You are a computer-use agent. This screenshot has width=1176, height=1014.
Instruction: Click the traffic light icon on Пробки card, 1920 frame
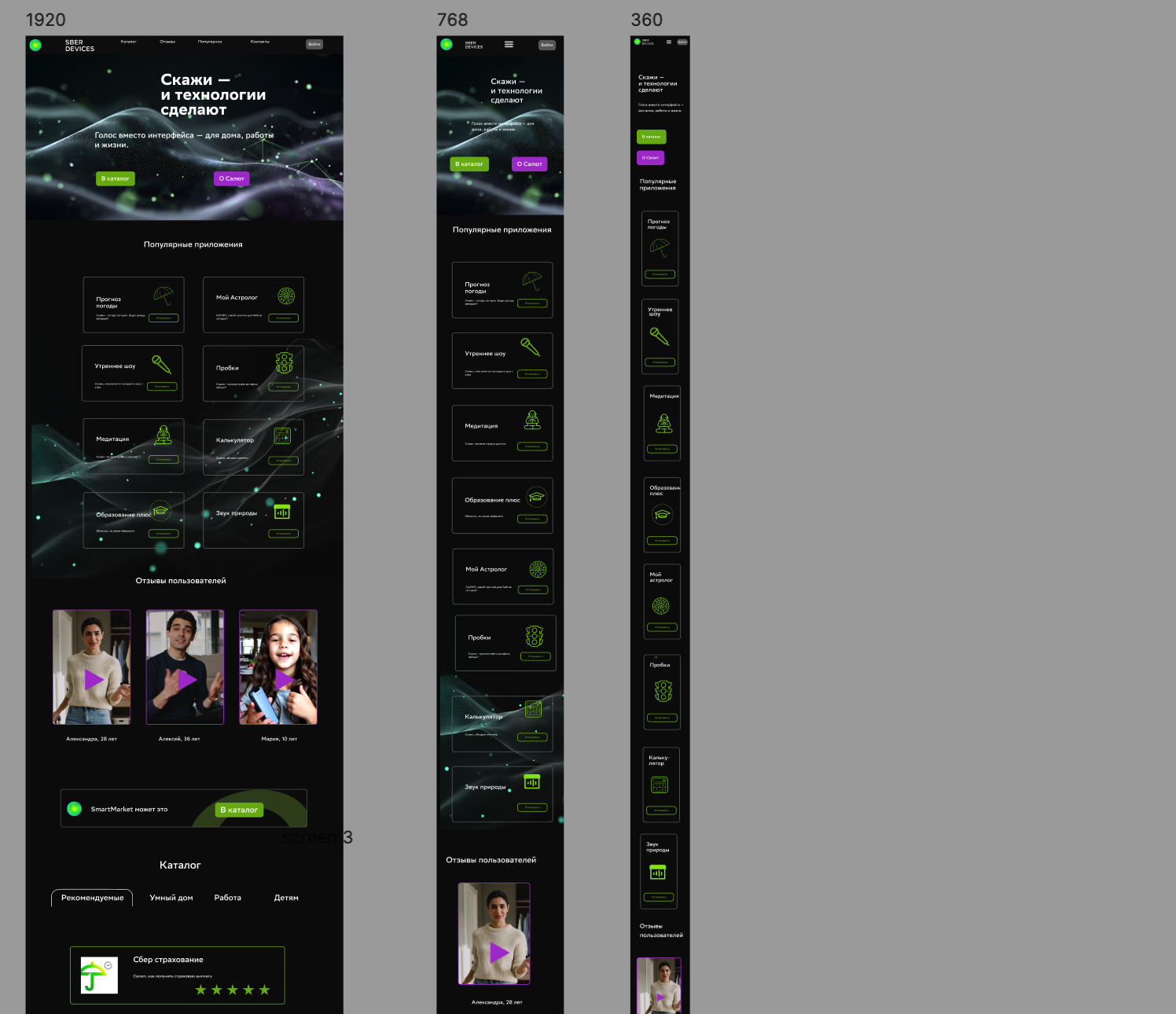pyautogui.click(x=284, y=363)
